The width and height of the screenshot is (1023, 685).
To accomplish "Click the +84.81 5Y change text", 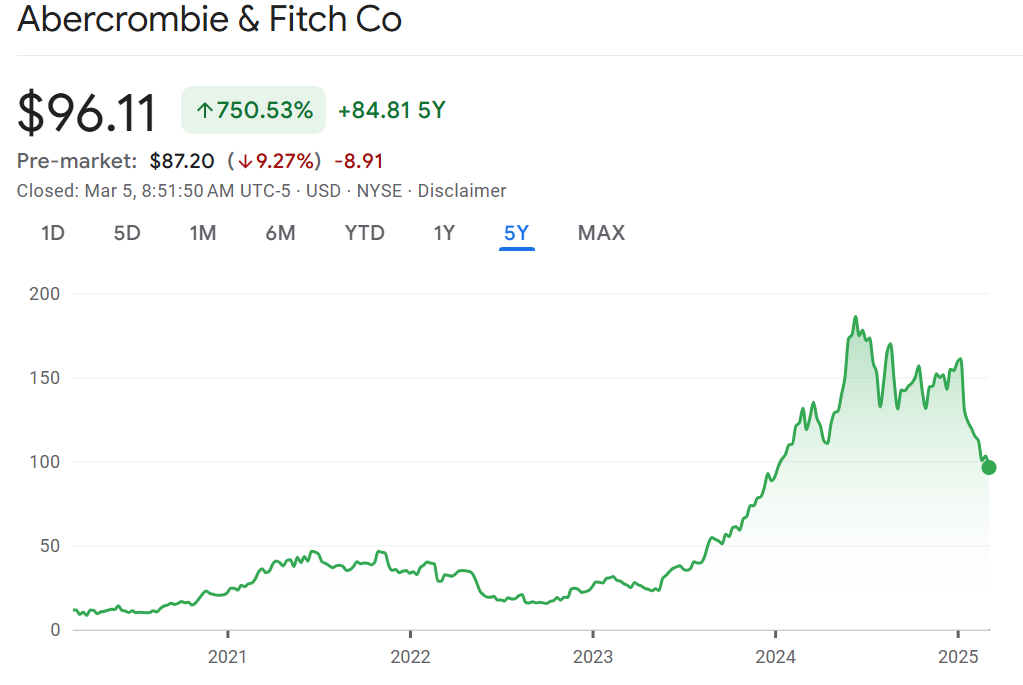I will (x=391, y=110).
